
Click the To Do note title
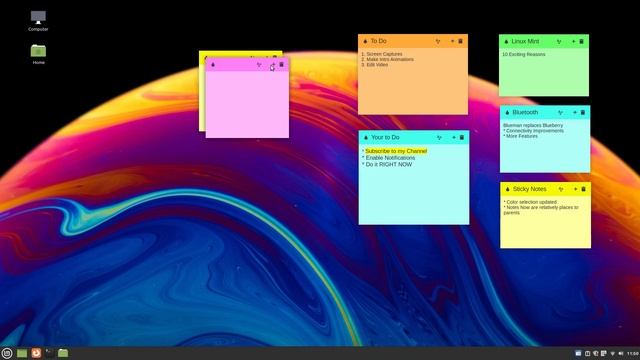pos(378,41)
